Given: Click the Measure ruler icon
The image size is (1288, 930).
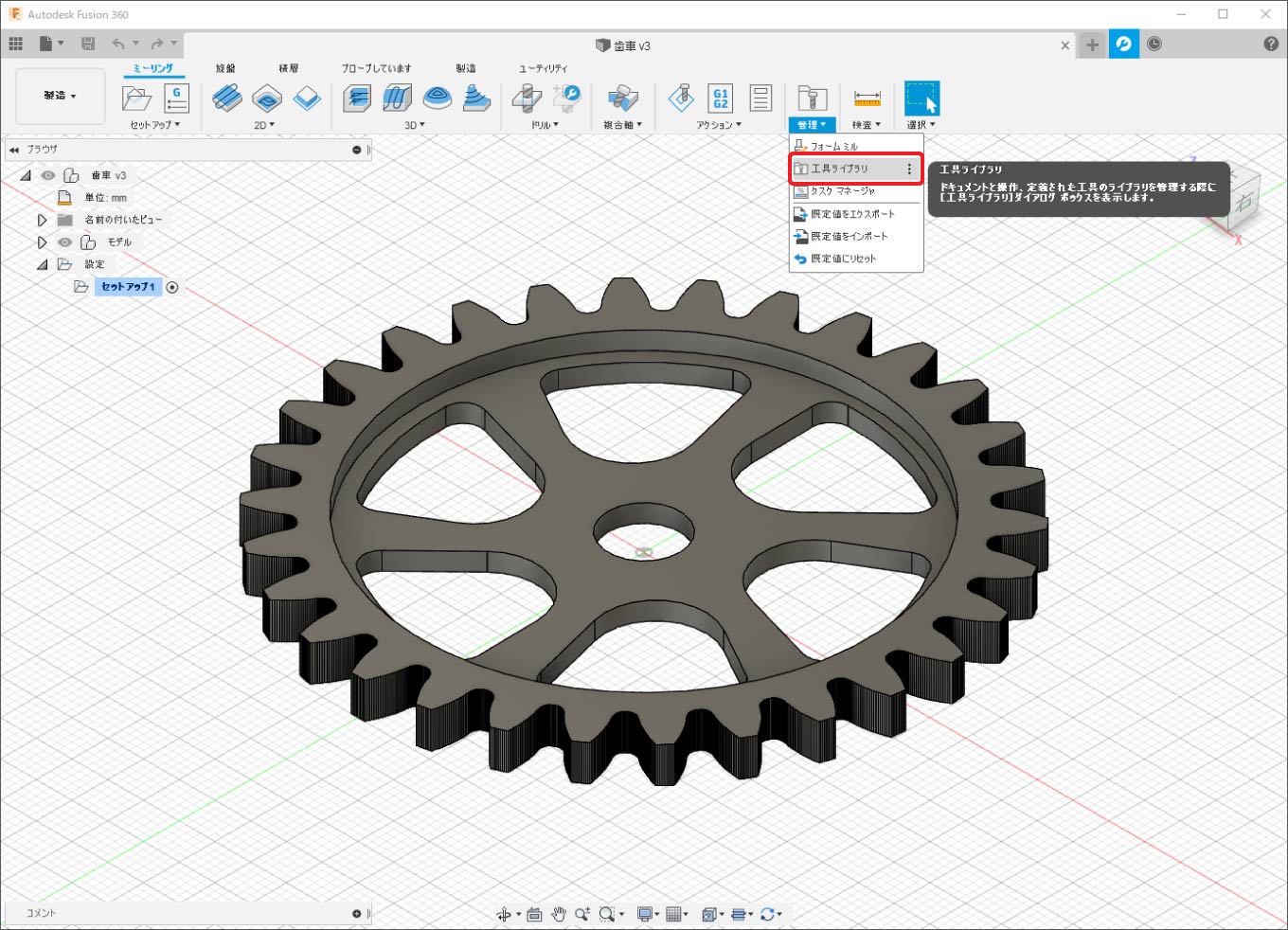Looking at the screenshot, I should click(x=867, y=98).
